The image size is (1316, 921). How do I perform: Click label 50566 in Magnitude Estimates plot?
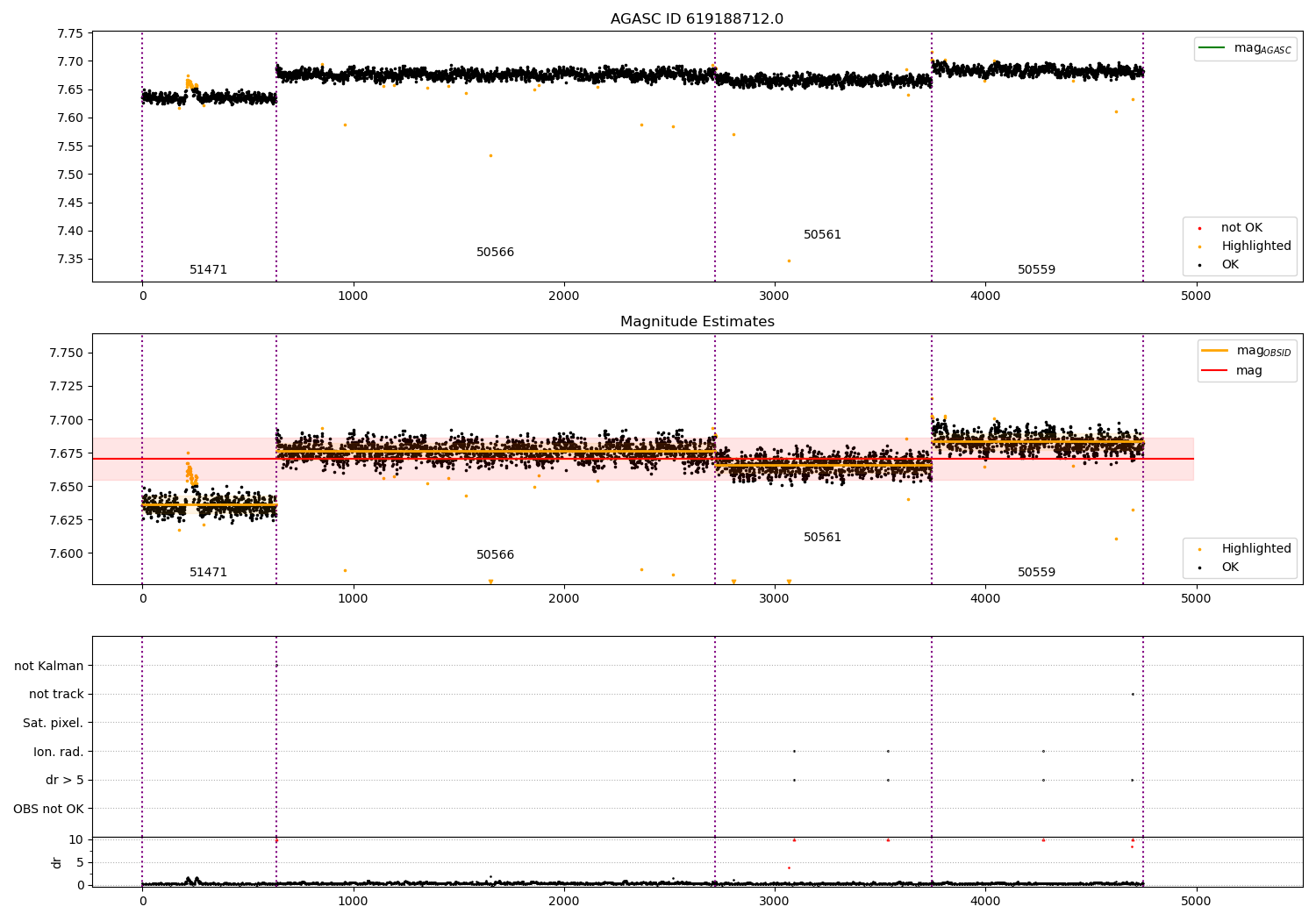tap(496, 555)
